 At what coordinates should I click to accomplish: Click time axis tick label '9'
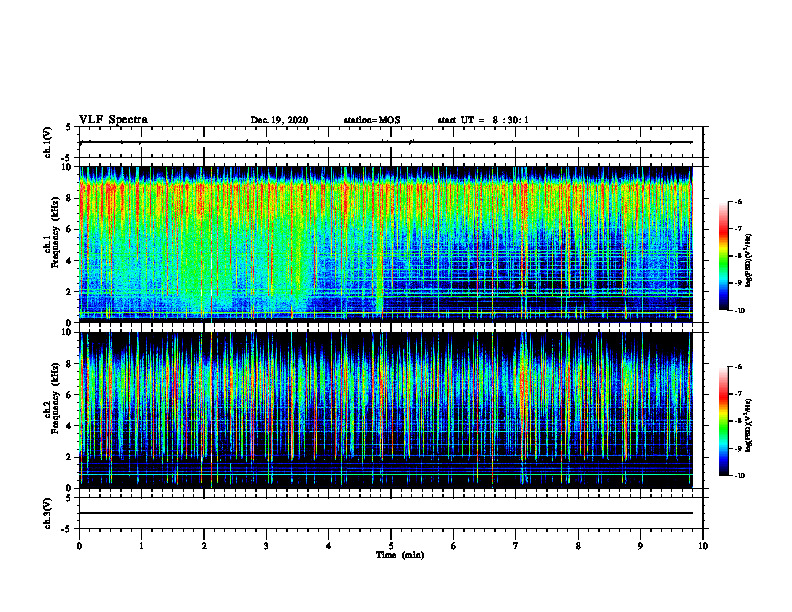pyautogui.click(x=640, y=546)
